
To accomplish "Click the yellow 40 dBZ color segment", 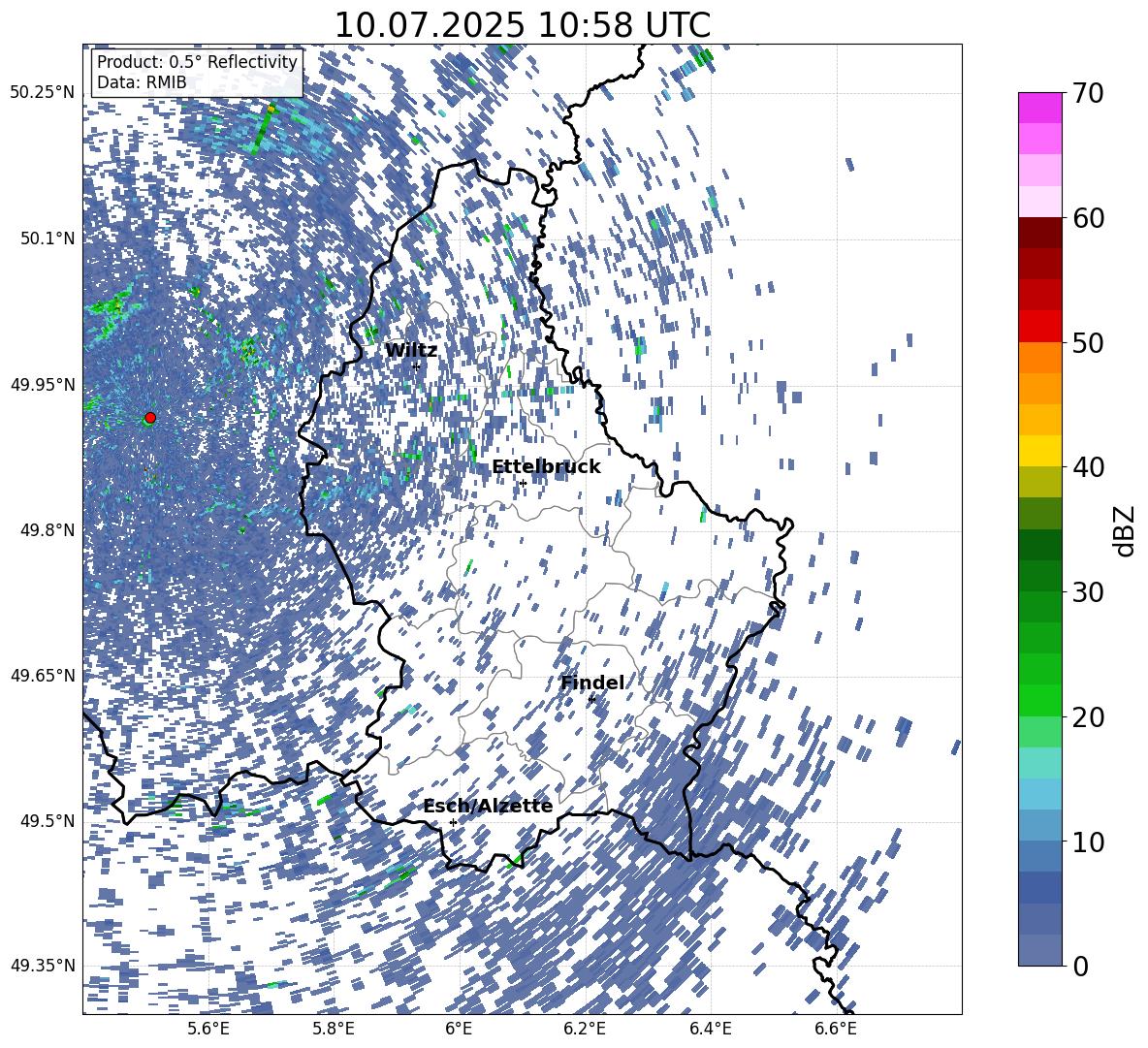I will click(x=1040, y=451).
